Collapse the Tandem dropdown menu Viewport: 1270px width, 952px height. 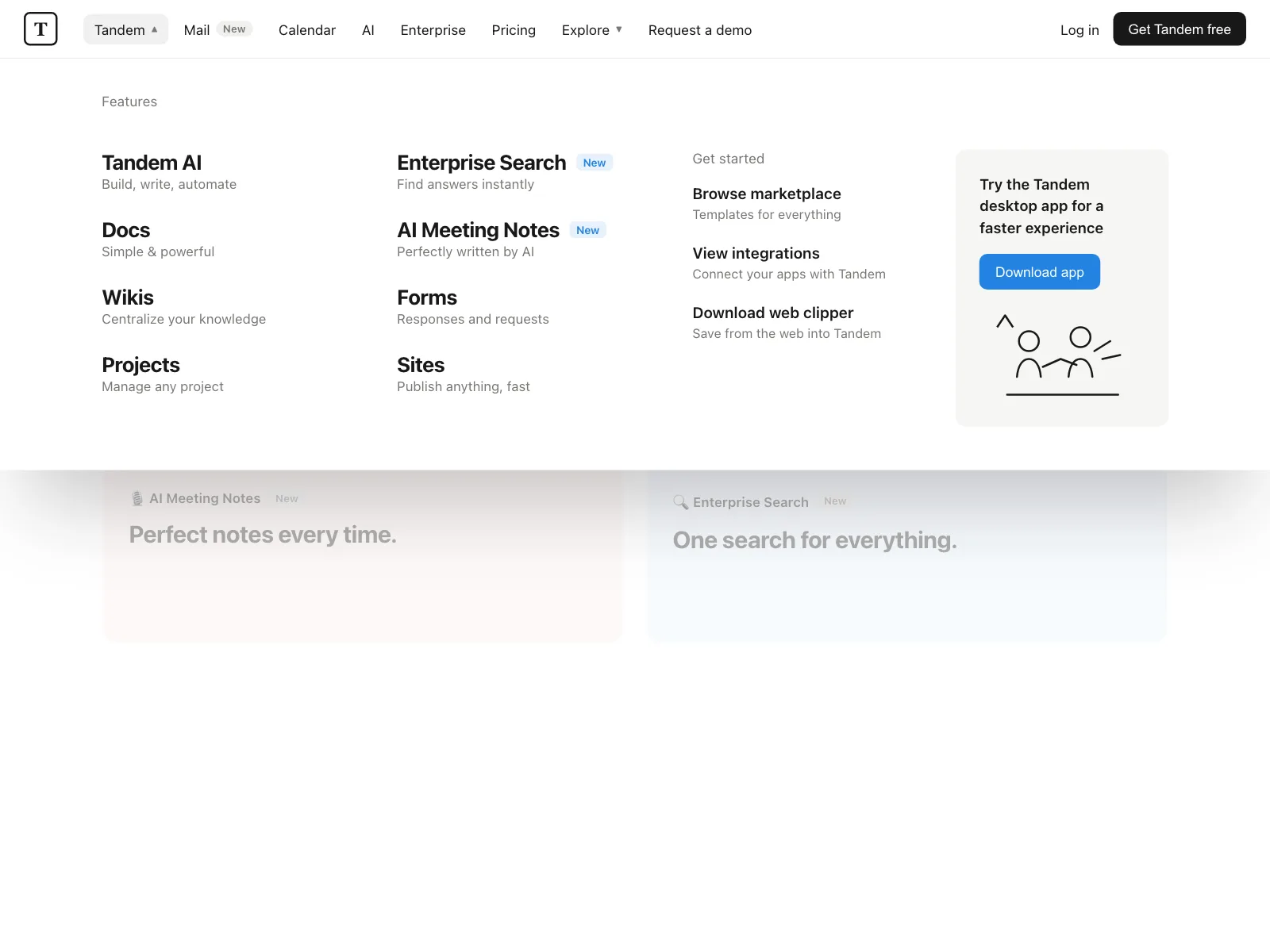125,29
